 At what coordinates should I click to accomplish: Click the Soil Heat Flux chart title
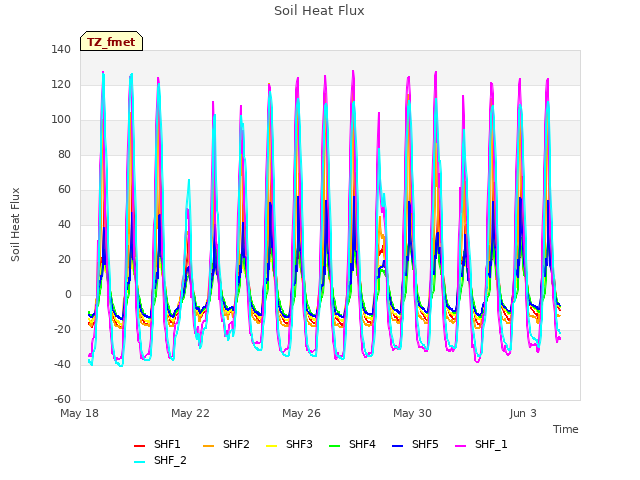[x=319, y=11]
